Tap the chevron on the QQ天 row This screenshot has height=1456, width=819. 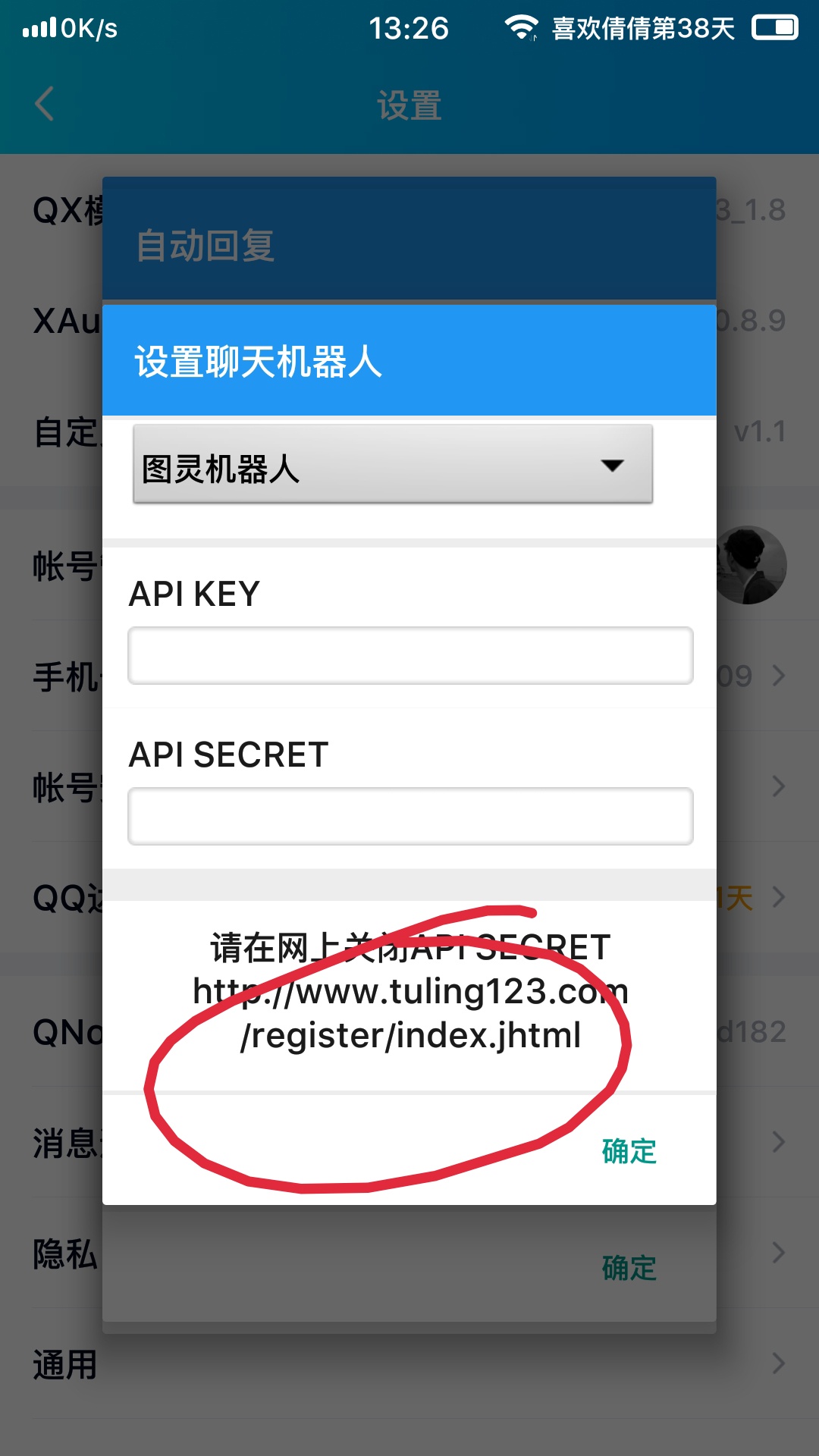(x=778, y=897)
